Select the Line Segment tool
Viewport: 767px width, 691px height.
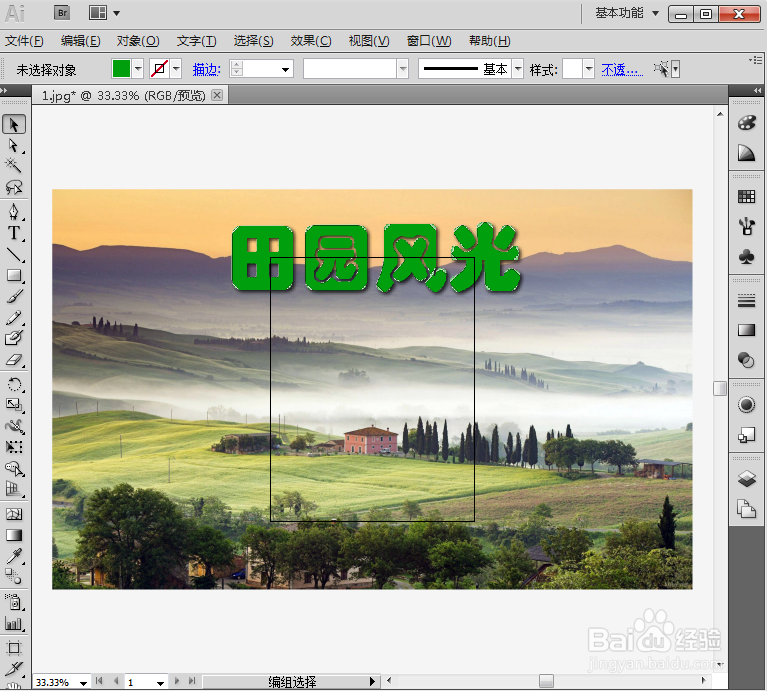(14, 254)
